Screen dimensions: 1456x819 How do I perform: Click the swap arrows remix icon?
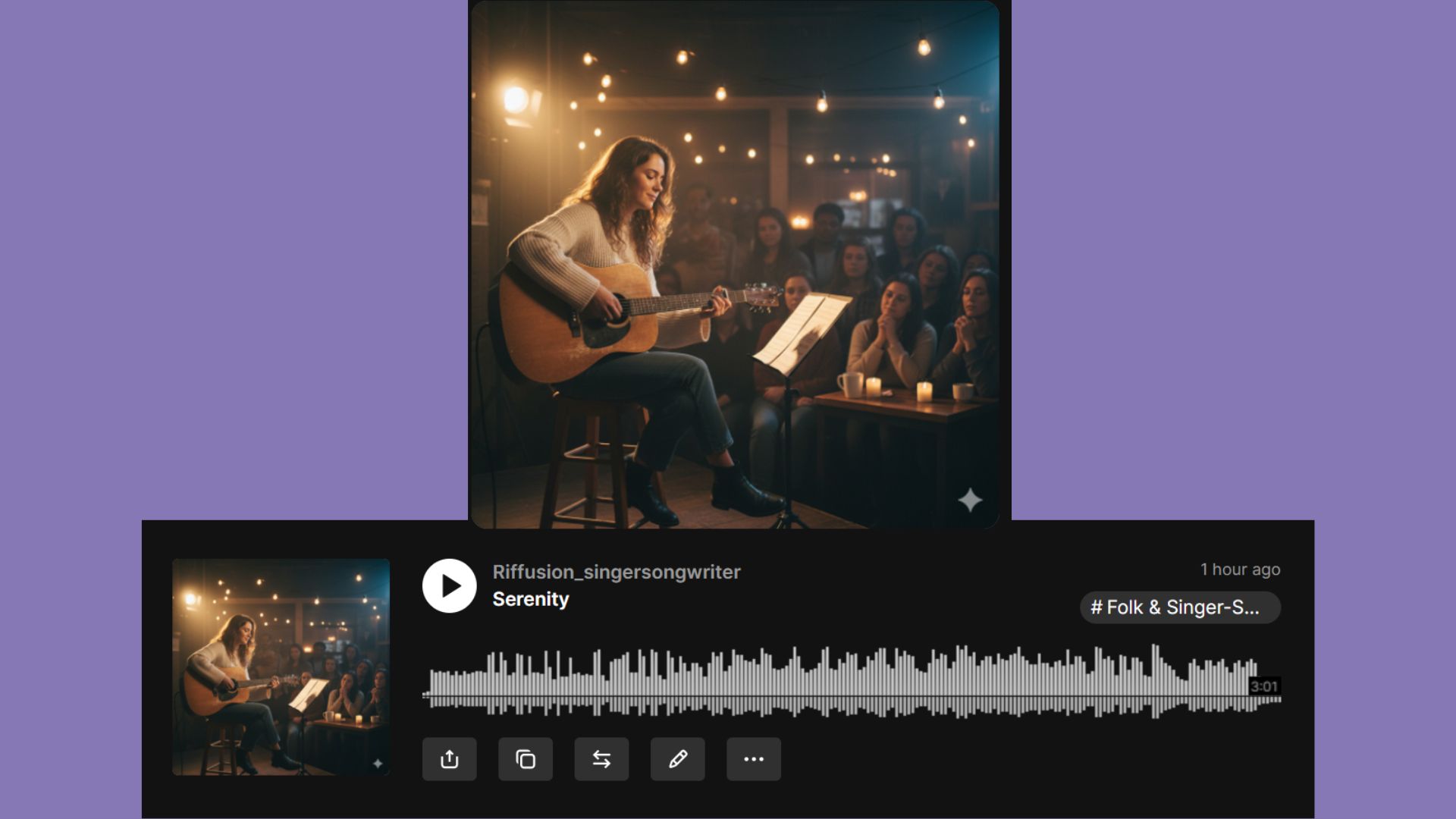tap(601, 759)
